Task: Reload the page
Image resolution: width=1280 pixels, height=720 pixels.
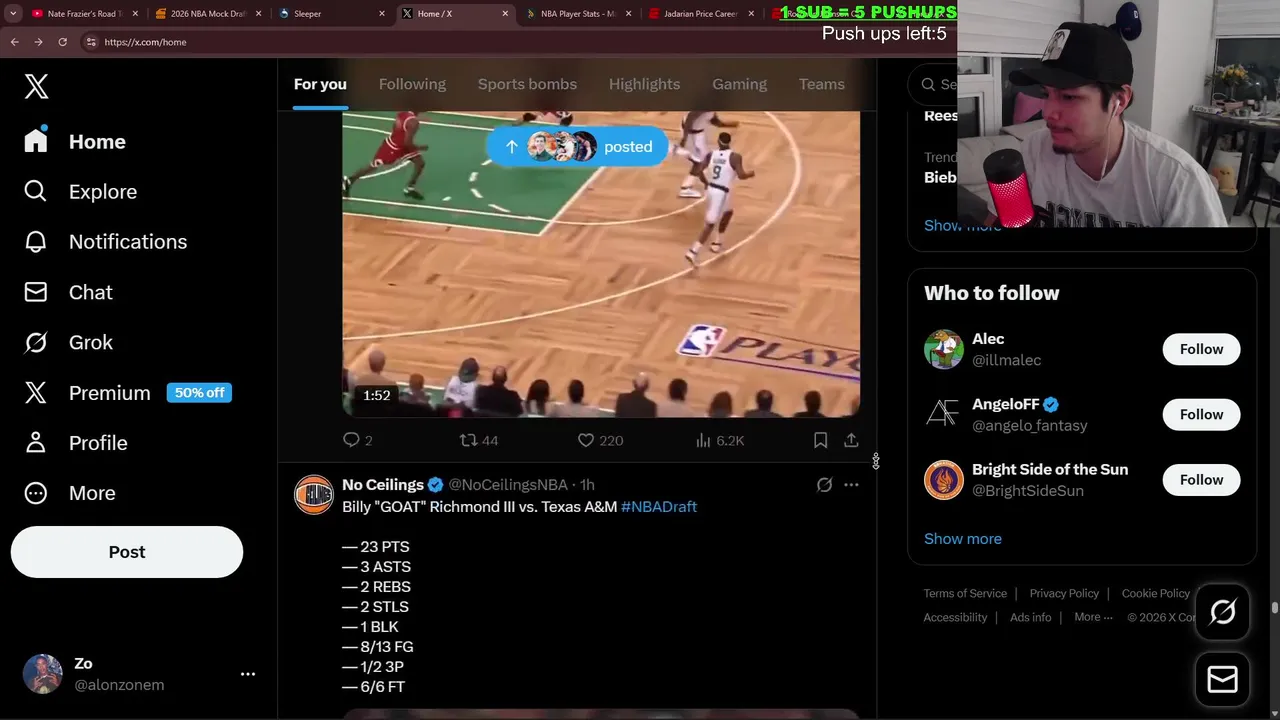Action: [x=62, y=42]
